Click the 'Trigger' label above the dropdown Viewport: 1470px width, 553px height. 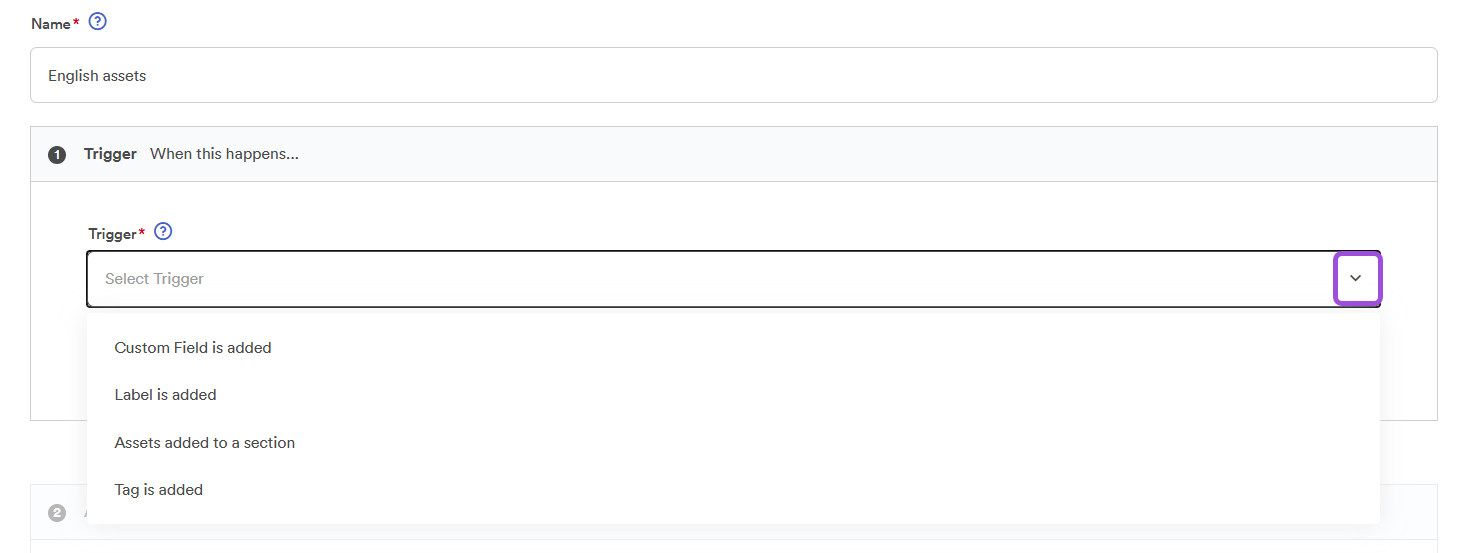(112, 234)
